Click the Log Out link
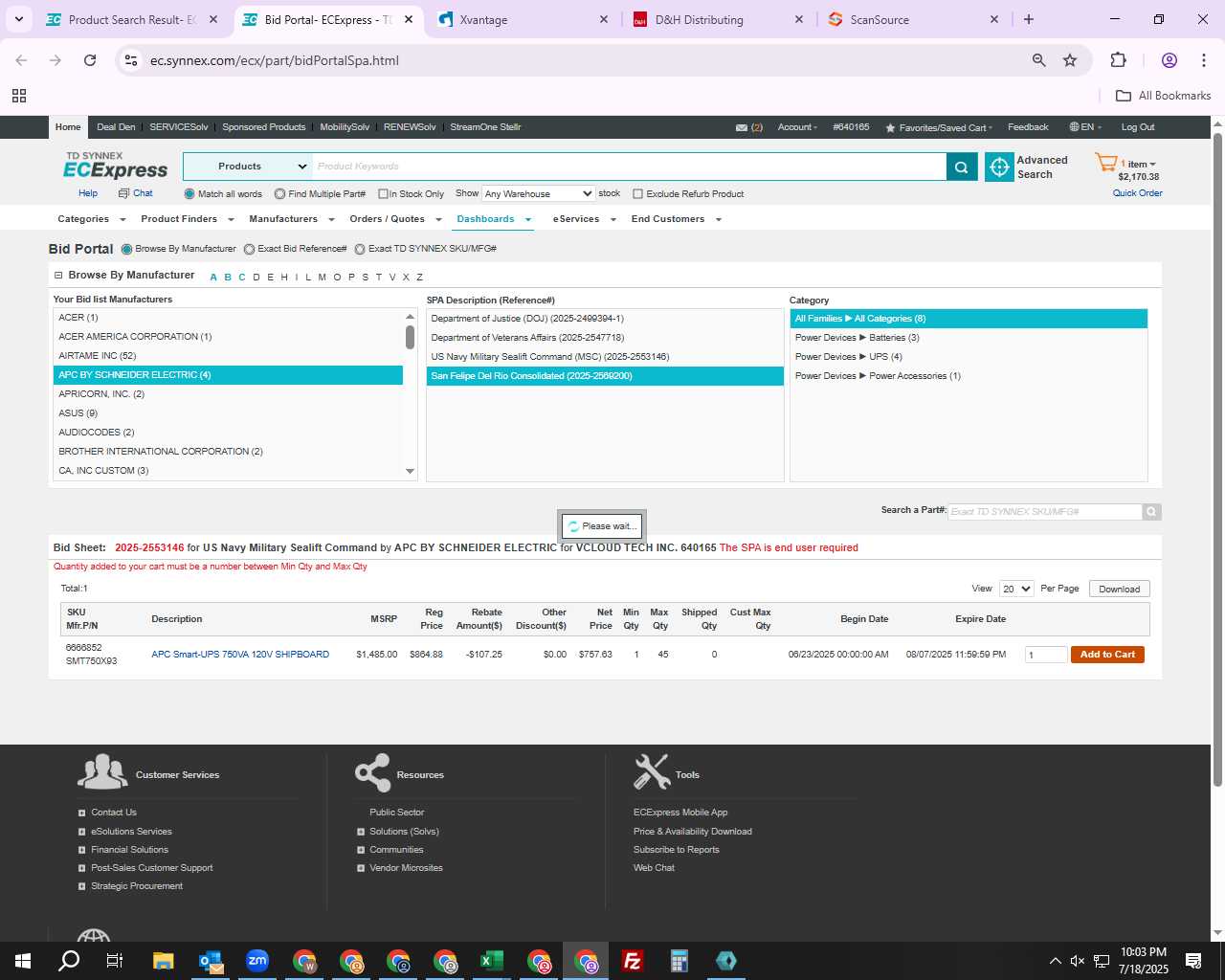The height and width of the screenshot is (980, 1225). pos(1138,127)
